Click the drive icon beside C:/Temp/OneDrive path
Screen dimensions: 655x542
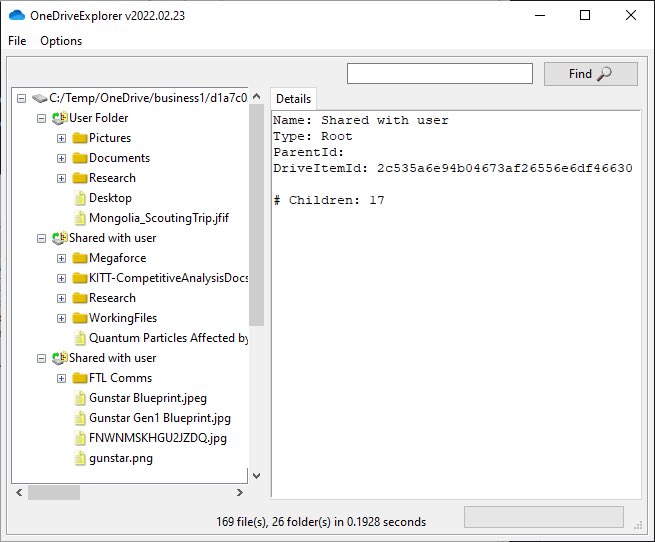(x=39, y=98)
